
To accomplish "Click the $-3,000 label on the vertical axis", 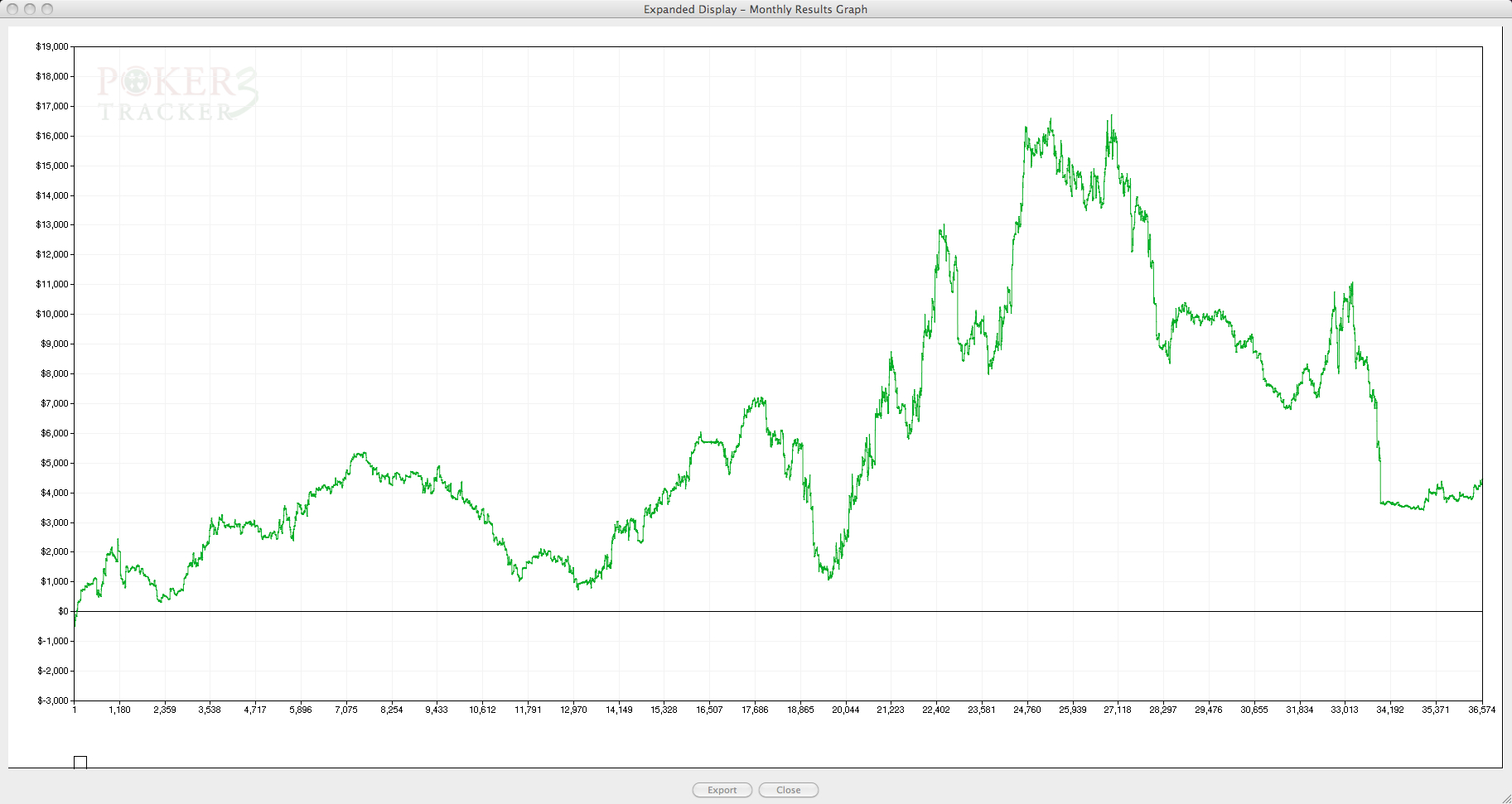I will [x=53, y=700].
